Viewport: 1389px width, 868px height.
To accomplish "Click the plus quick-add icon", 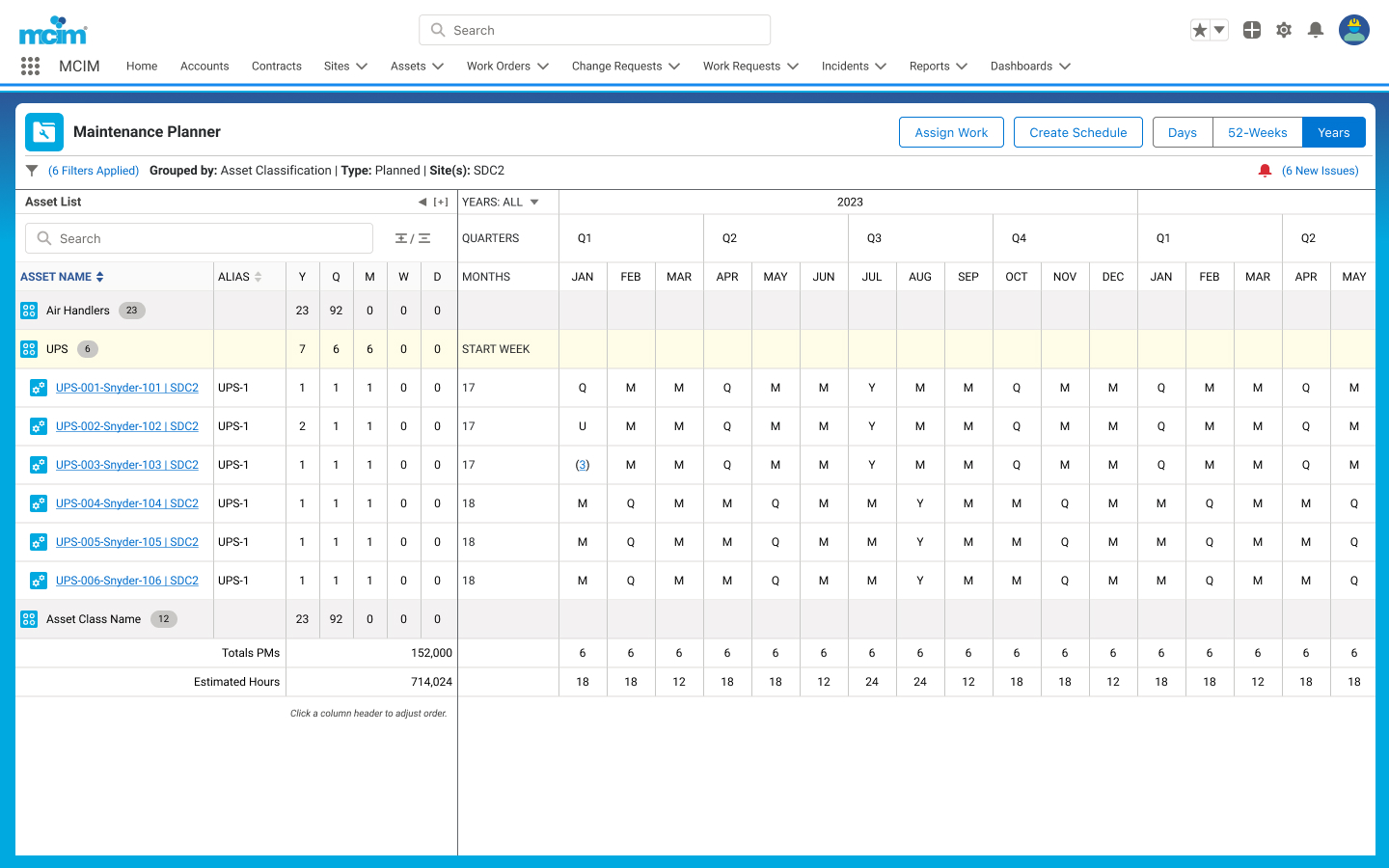I will click(1252, 30).
